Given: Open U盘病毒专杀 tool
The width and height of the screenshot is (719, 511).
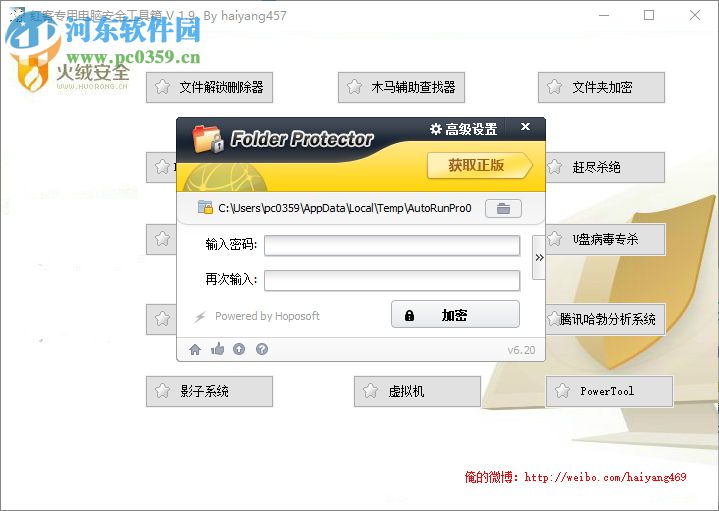Looking at the screenshot, I should pyautogui.click(x=605, y=239).
